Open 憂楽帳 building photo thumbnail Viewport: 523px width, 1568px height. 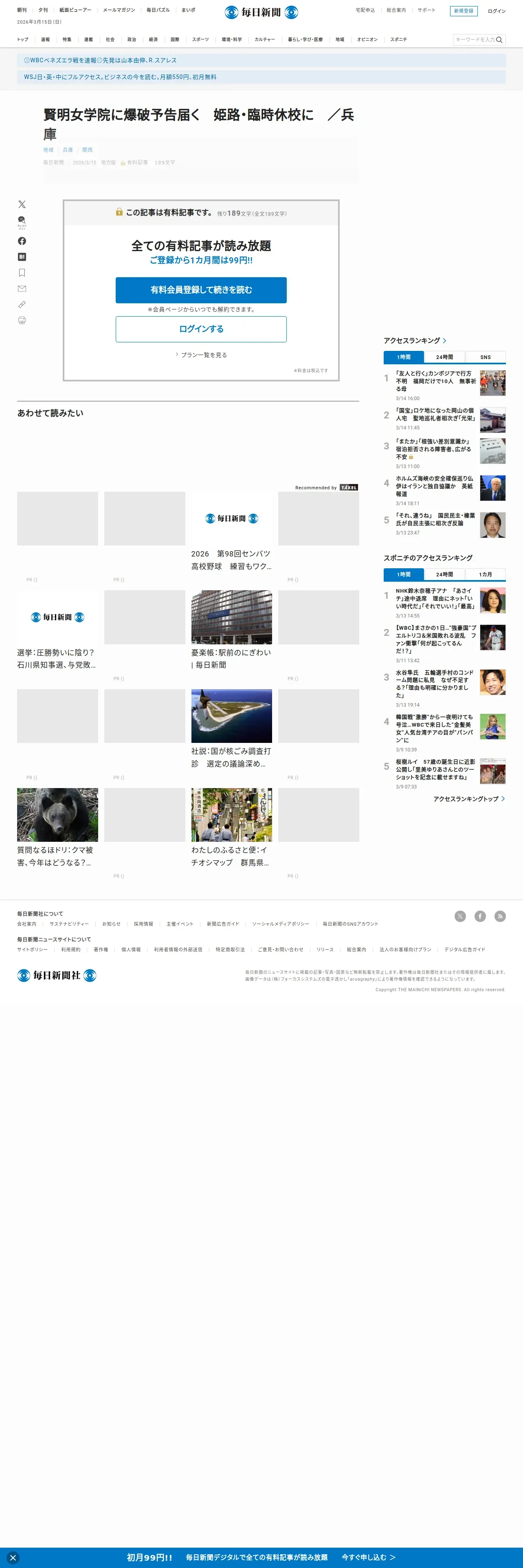231,617
